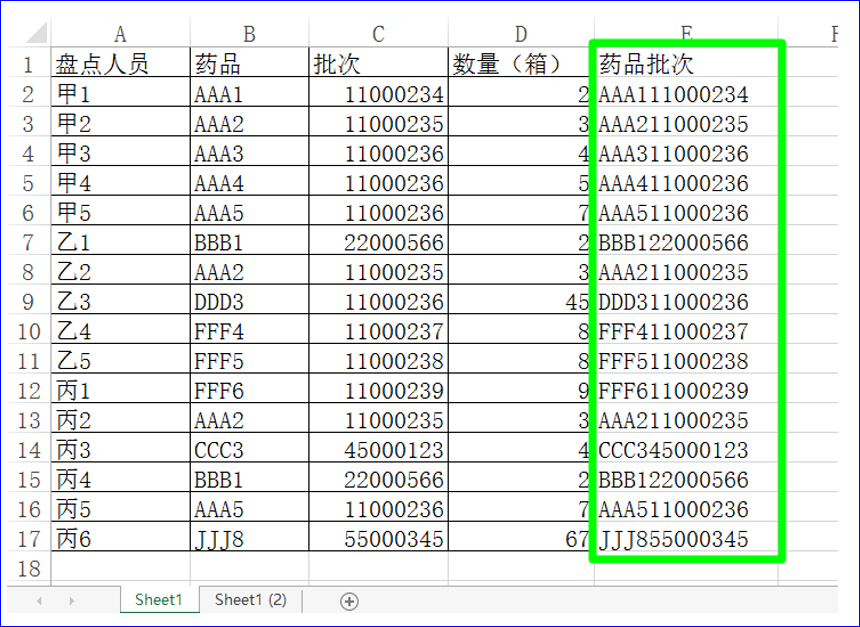Select quantity cell with value 45
This screenshot has height=627, width=860.
(521, 302)
